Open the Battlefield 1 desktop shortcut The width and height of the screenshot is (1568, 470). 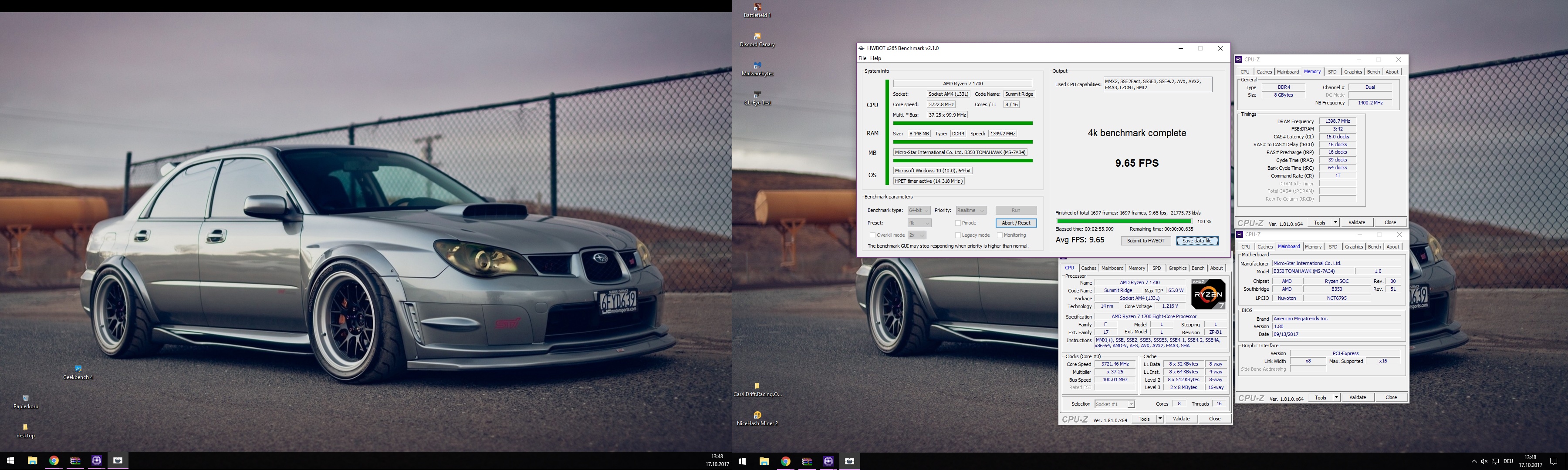pyautogui.click(x=757, y=10)
